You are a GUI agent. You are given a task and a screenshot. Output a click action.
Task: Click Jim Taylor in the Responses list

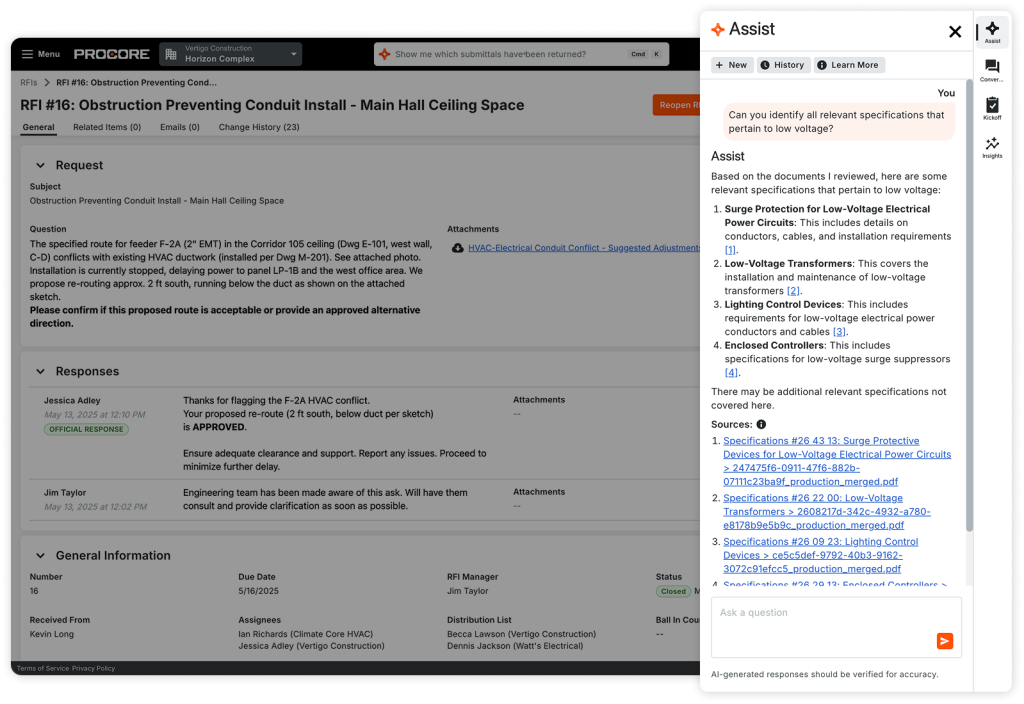[65, 493]
